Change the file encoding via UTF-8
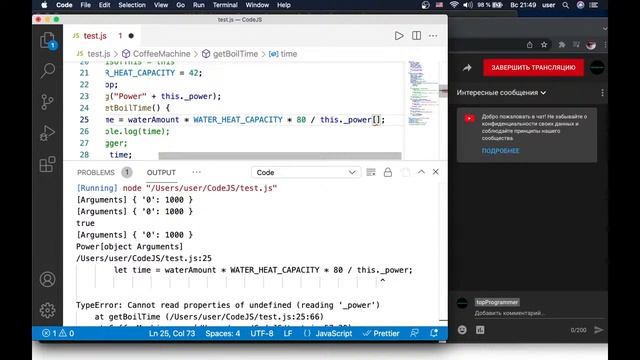This screenshot has width=640, height=360. [x=262, y=333]
